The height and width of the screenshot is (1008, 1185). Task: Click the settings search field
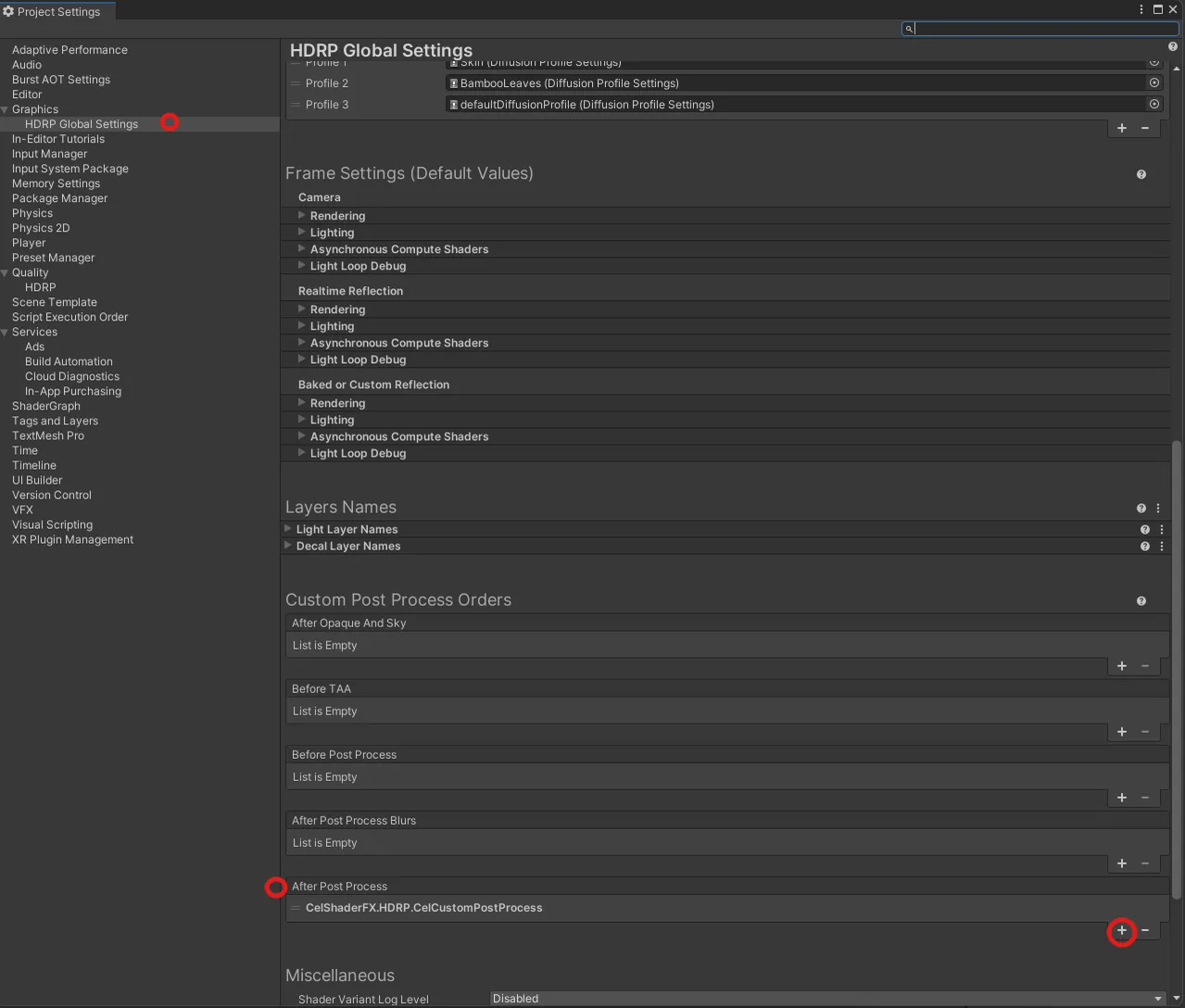click(x=1040, y=29)
